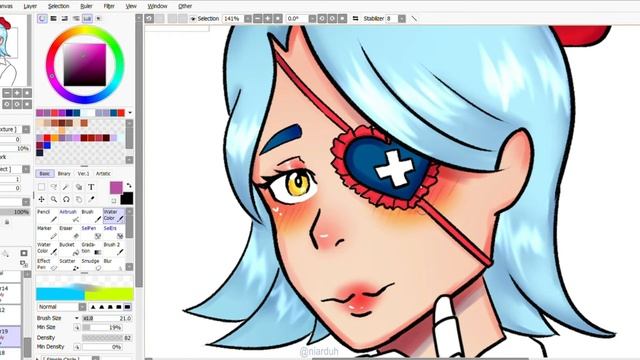
Task: Open the Window menu
Action: (157, 6)
